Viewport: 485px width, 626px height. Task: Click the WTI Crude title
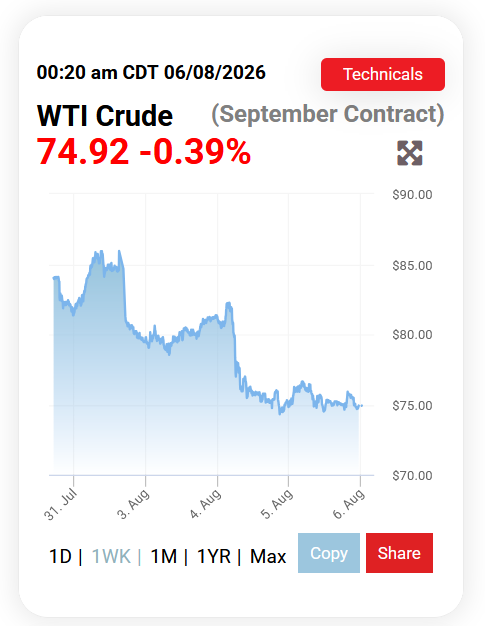105,116
